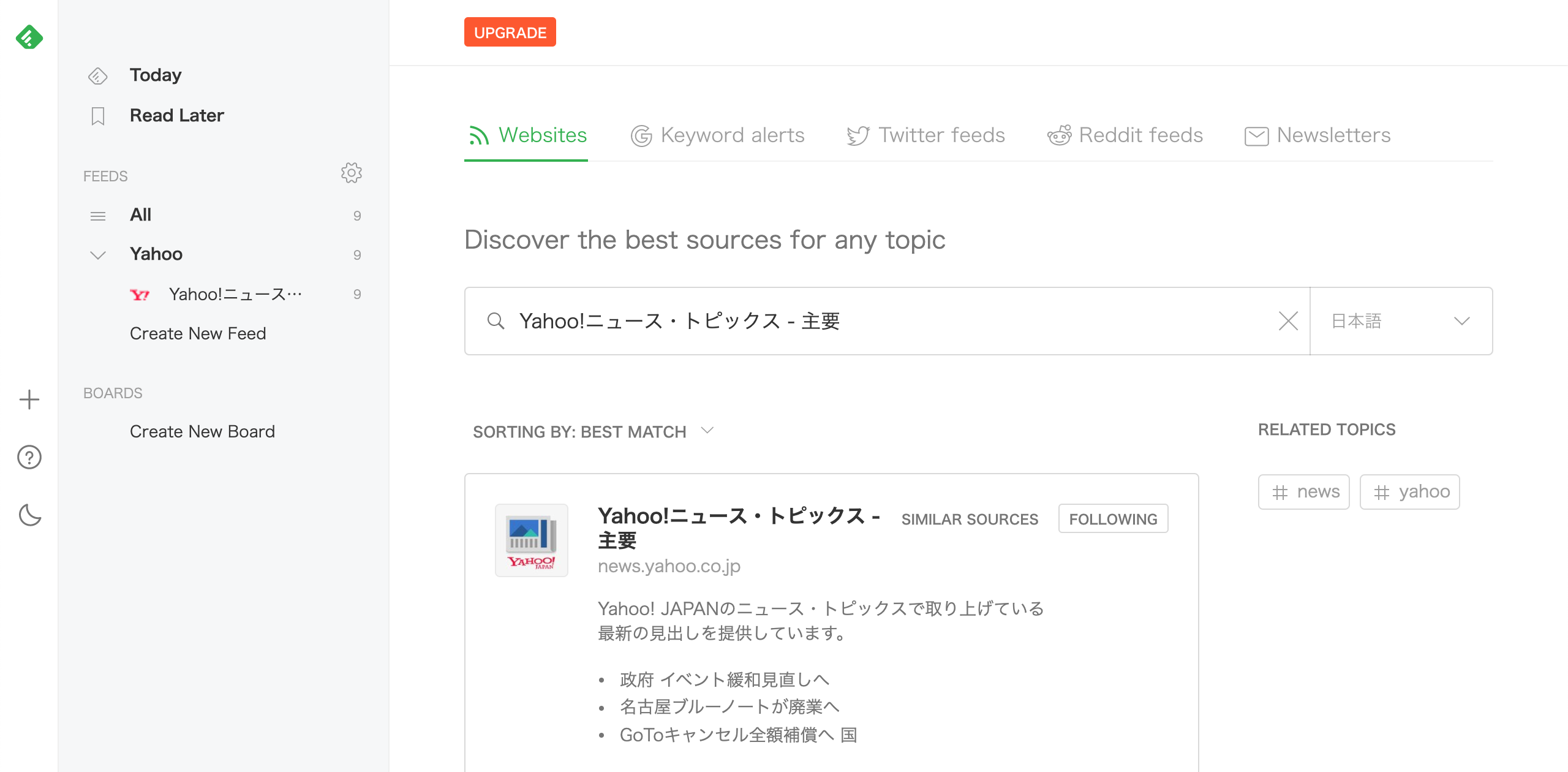Click the search field containing Yahoo!ニュース

(887, 321)
